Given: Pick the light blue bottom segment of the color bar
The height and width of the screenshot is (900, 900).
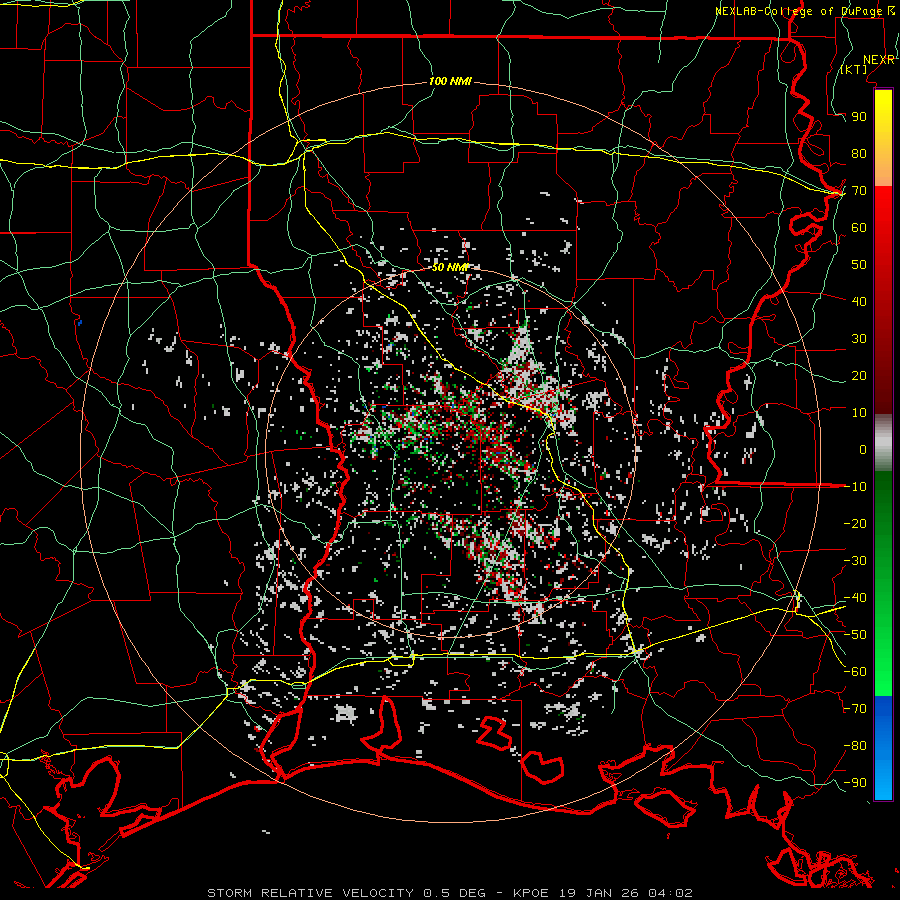Looking at the screenshot, I should 883,778.
